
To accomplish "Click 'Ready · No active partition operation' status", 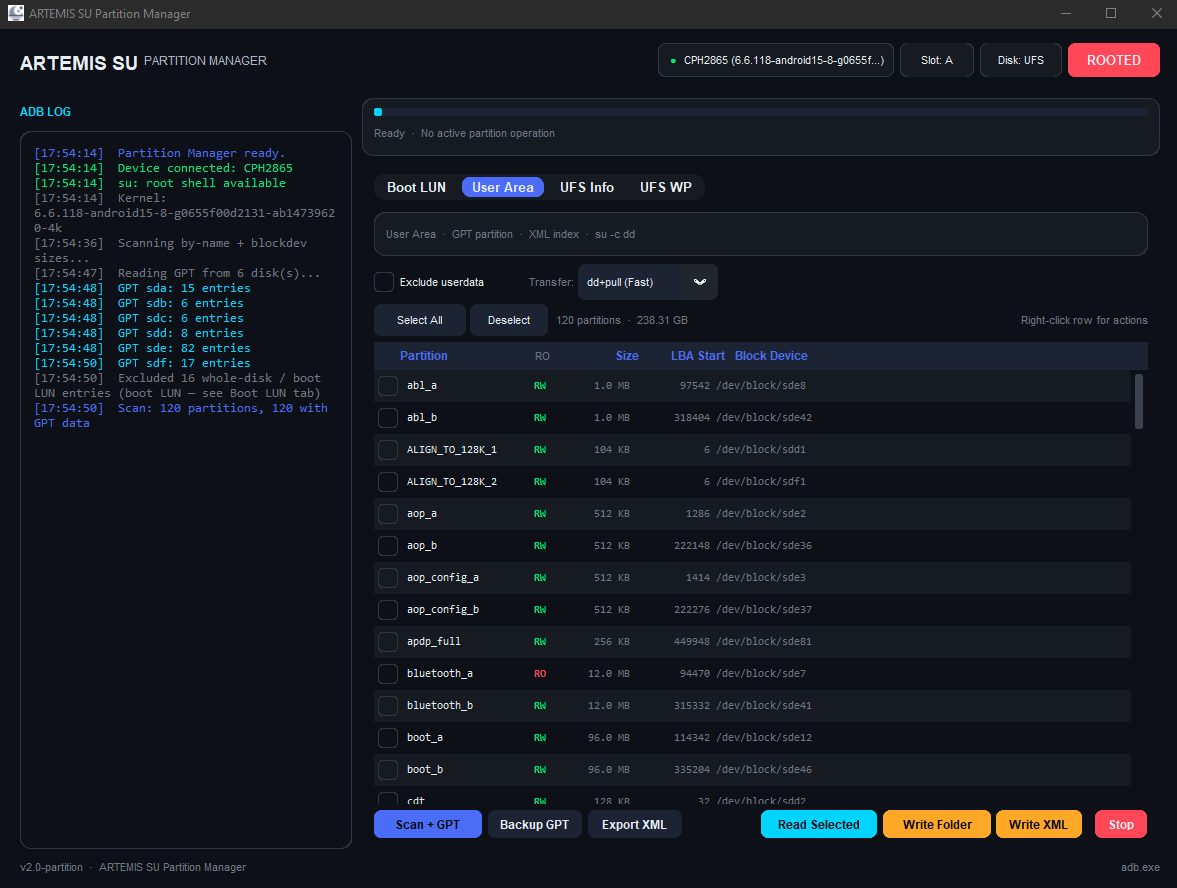I will (464, 134).
